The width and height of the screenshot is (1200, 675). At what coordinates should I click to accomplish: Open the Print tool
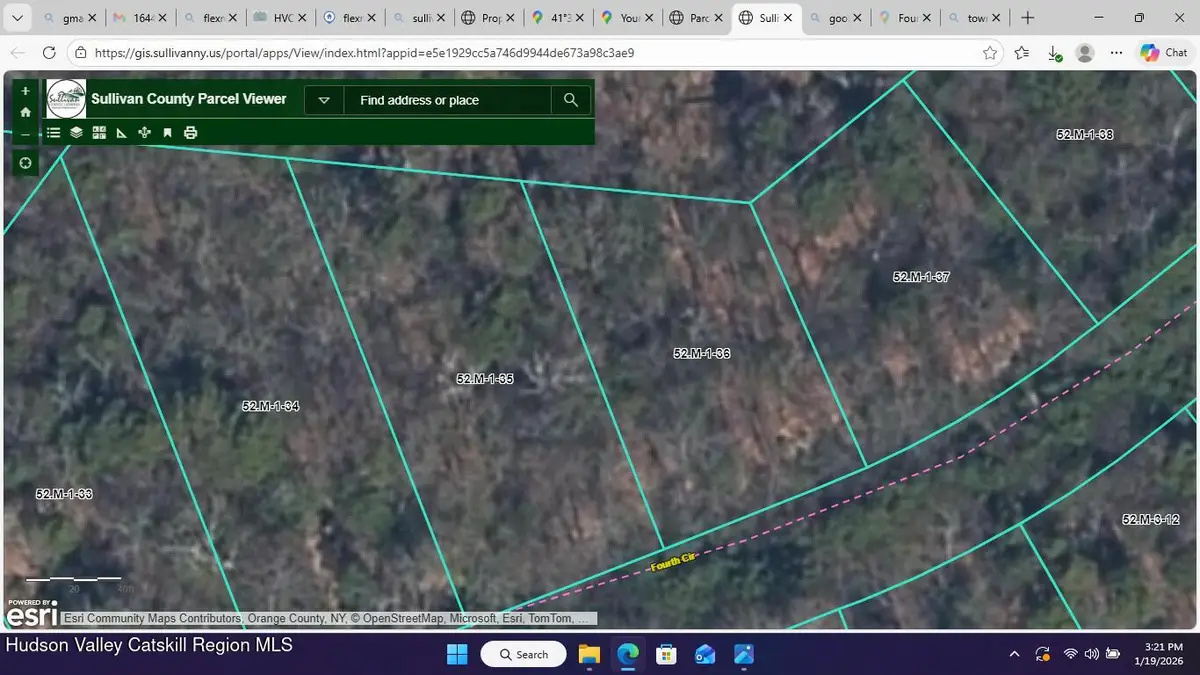[190, 132]
